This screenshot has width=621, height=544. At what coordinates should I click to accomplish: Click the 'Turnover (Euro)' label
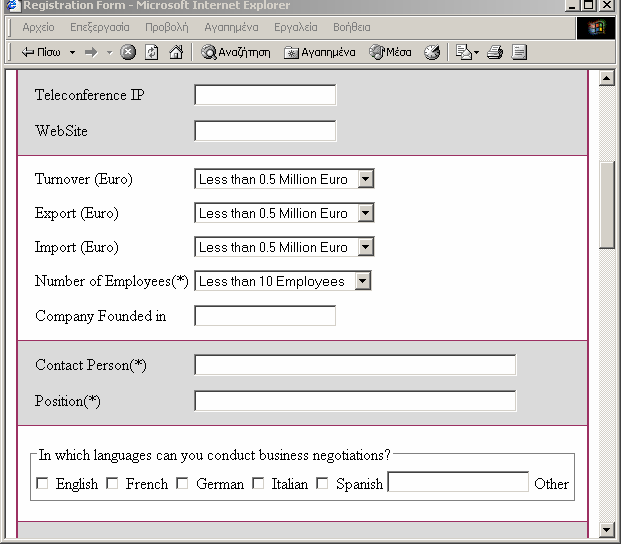(84, 179)
